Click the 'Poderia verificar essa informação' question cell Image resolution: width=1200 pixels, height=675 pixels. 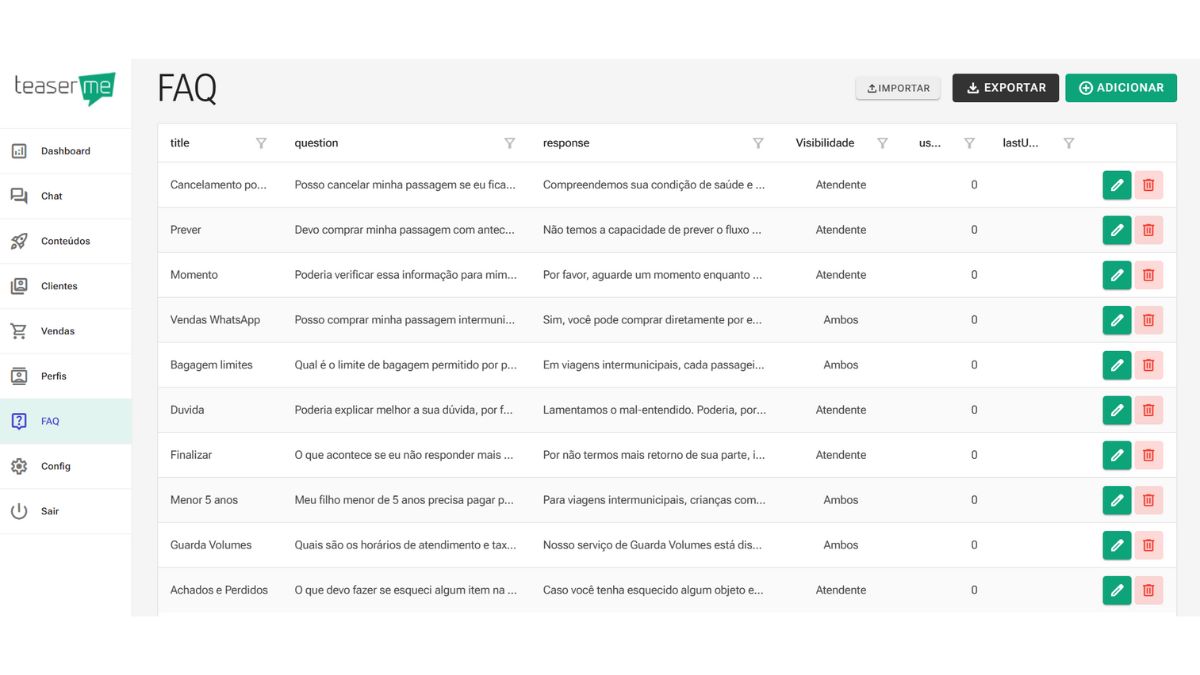pyautogui.click(x=406, y=275)
